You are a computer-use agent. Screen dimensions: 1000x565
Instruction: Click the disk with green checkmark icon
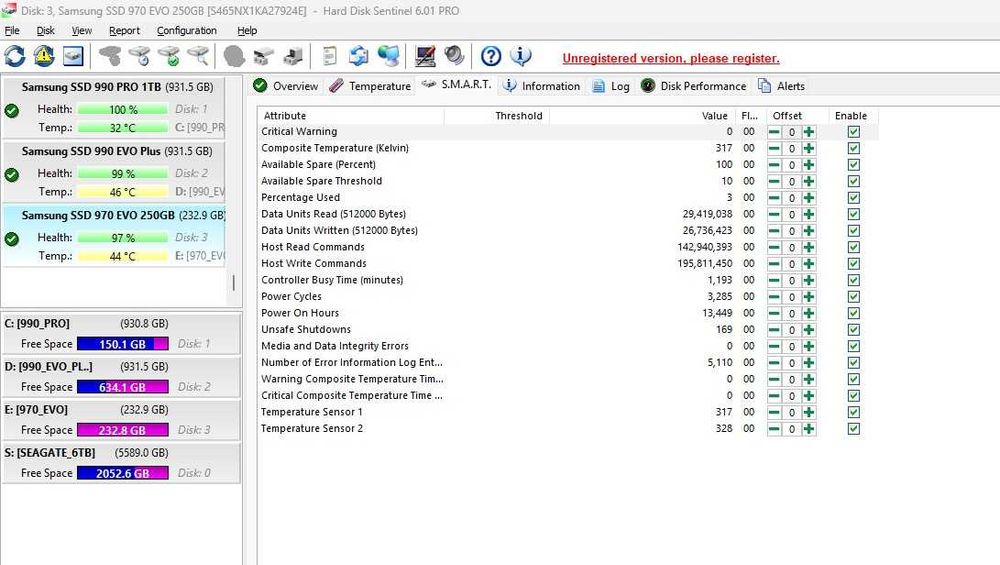point(169,57)
